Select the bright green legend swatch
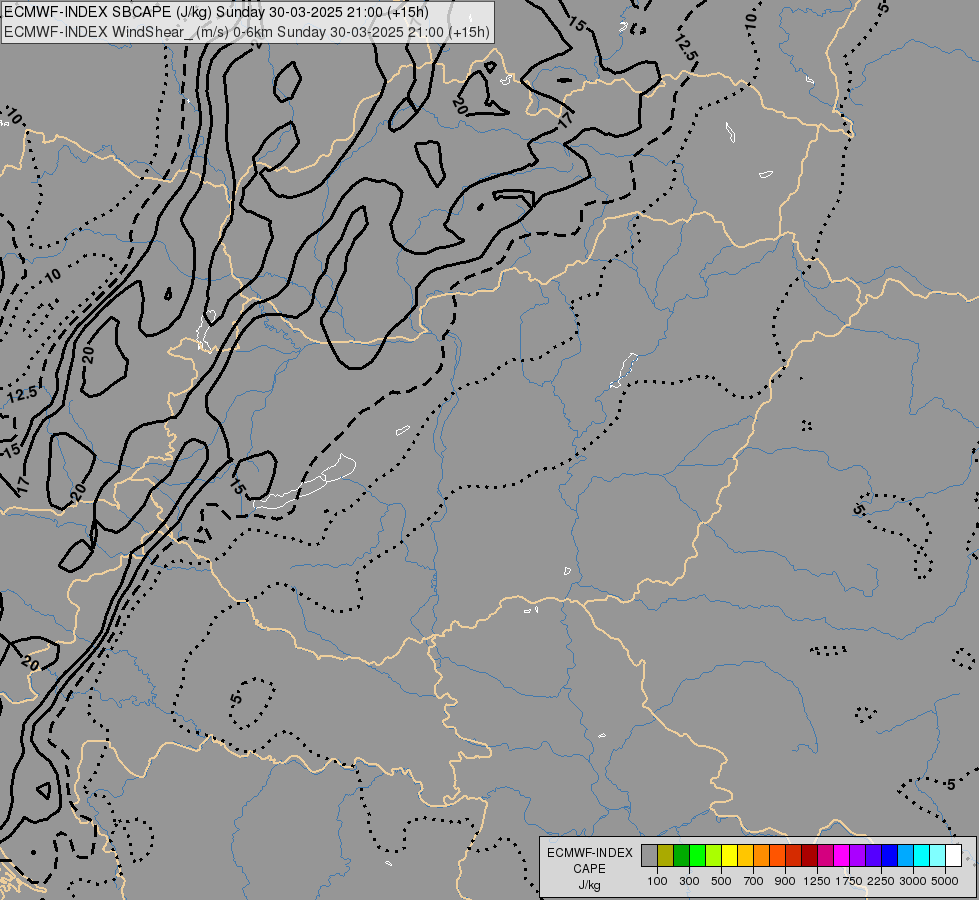979x900 pixels. pyautogui.click(x=697, y=855)
